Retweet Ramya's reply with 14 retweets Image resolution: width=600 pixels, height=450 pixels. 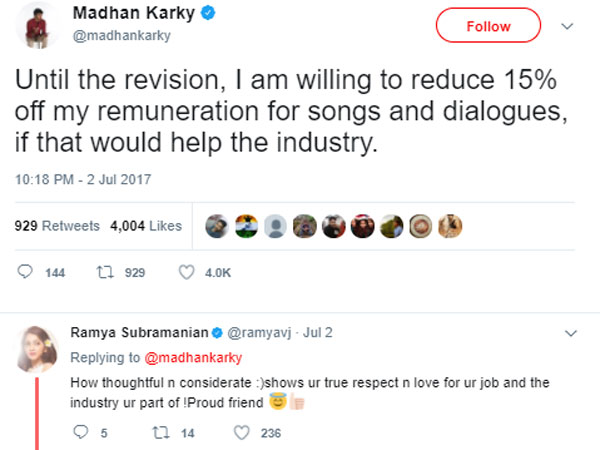pos(158,433)
